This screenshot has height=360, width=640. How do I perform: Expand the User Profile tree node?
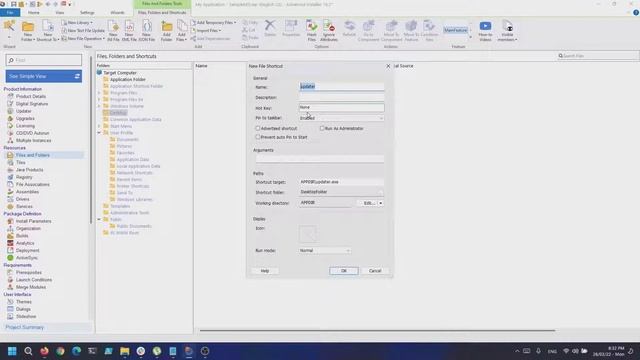tap(99, 133)
